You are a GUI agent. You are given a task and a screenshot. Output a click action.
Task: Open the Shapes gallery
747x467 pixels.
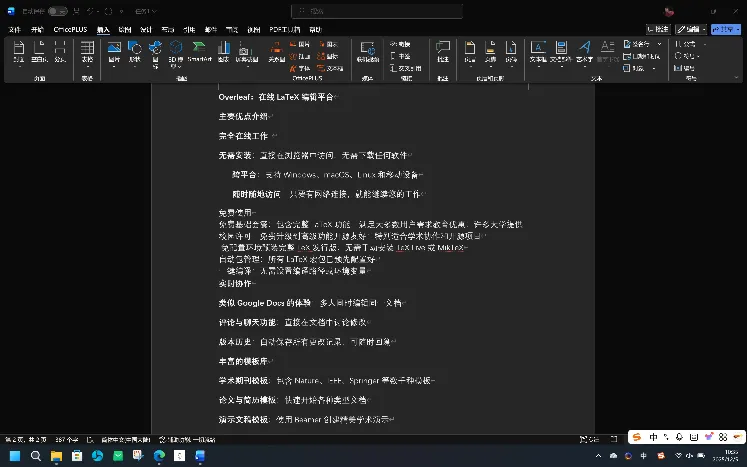point(135,53)
